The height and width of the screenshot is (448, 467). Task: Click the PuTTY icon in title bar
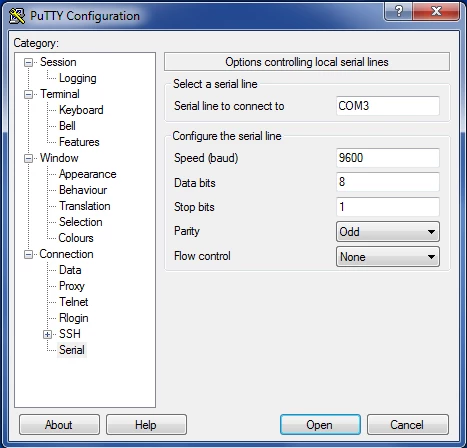[x=17, y=16]
